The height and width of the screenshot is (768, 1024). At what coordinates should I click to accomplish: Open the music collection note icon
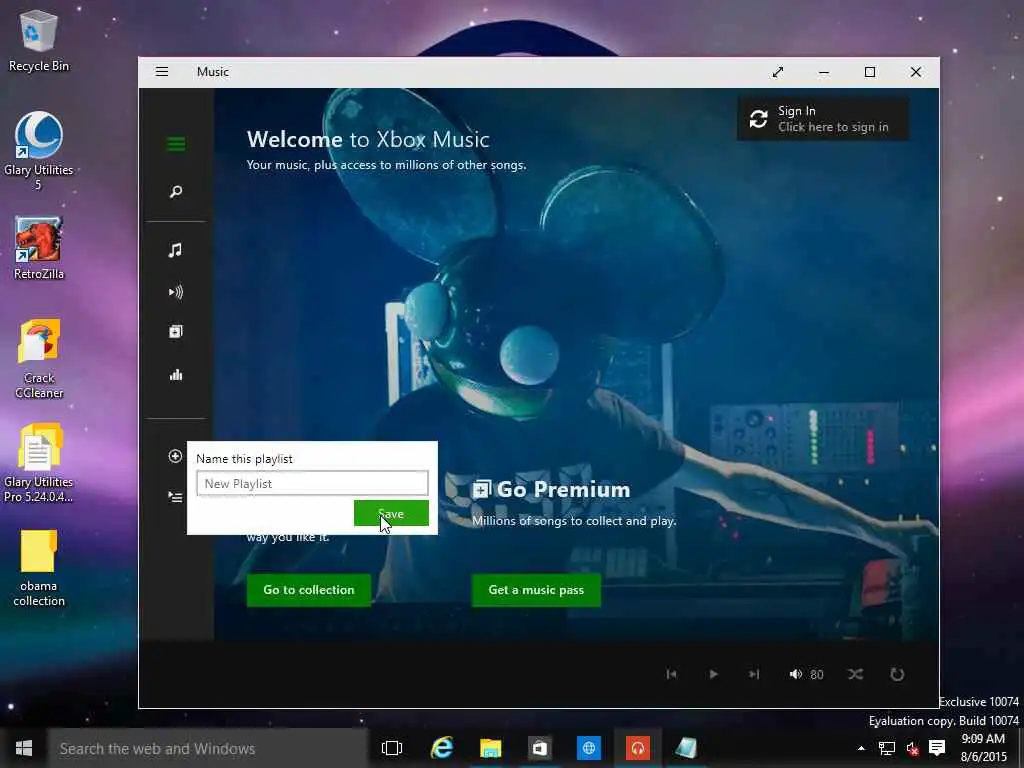(175, 250)
